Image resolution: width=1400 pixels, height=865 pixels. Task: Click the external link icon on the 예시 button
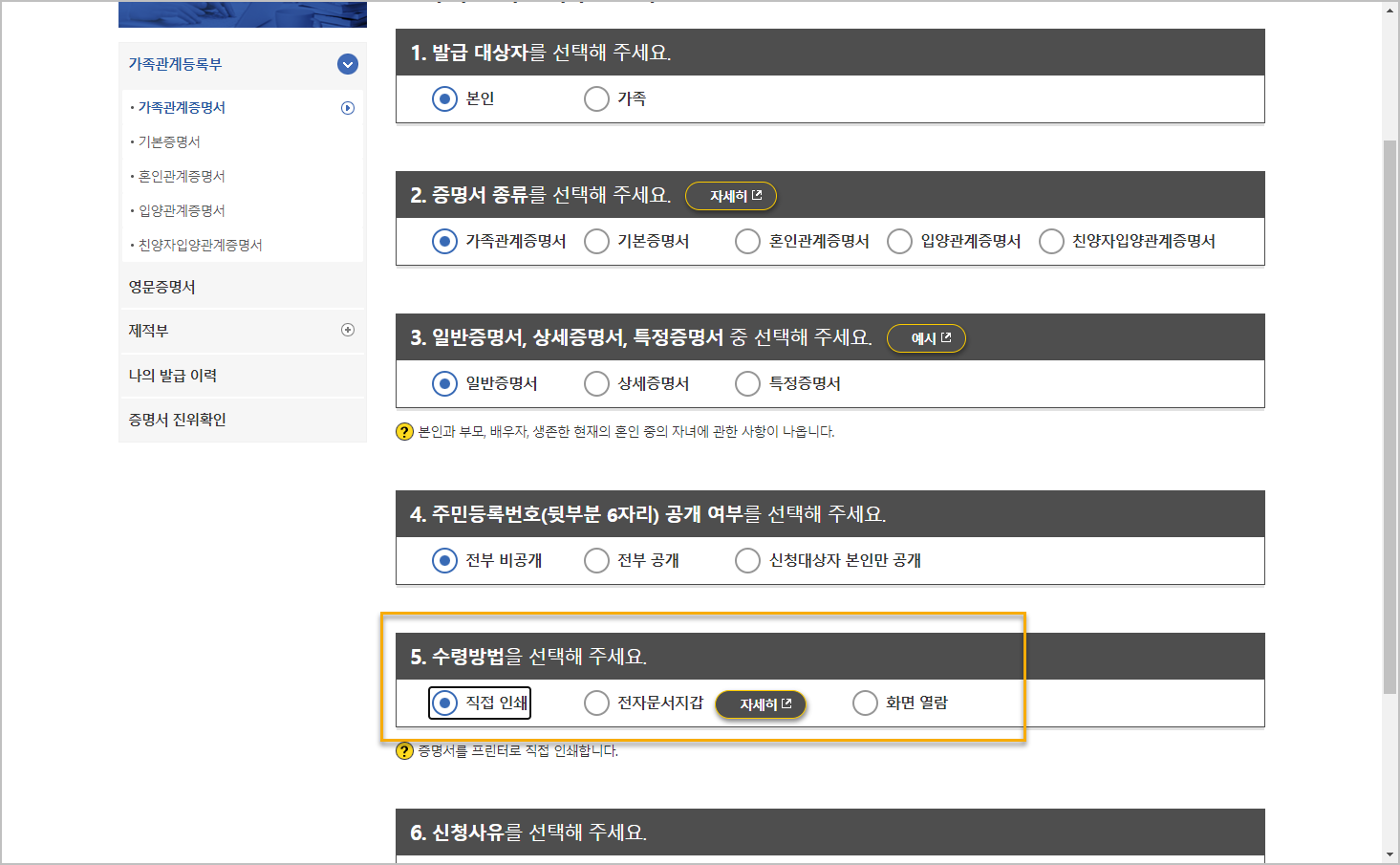pyautogui.click(x=947, y=337)
